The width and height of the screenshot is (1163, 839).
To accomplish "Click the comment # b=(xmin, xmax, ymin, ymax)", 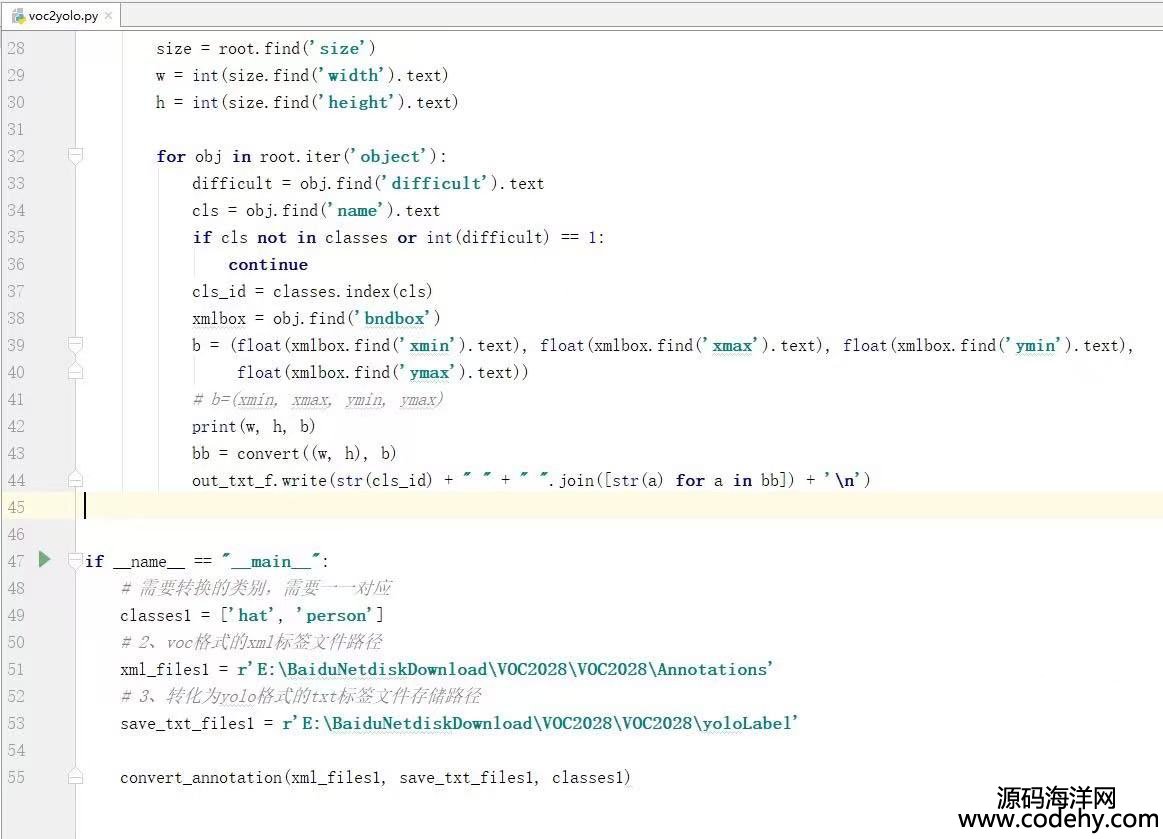I will pos(317,399).
